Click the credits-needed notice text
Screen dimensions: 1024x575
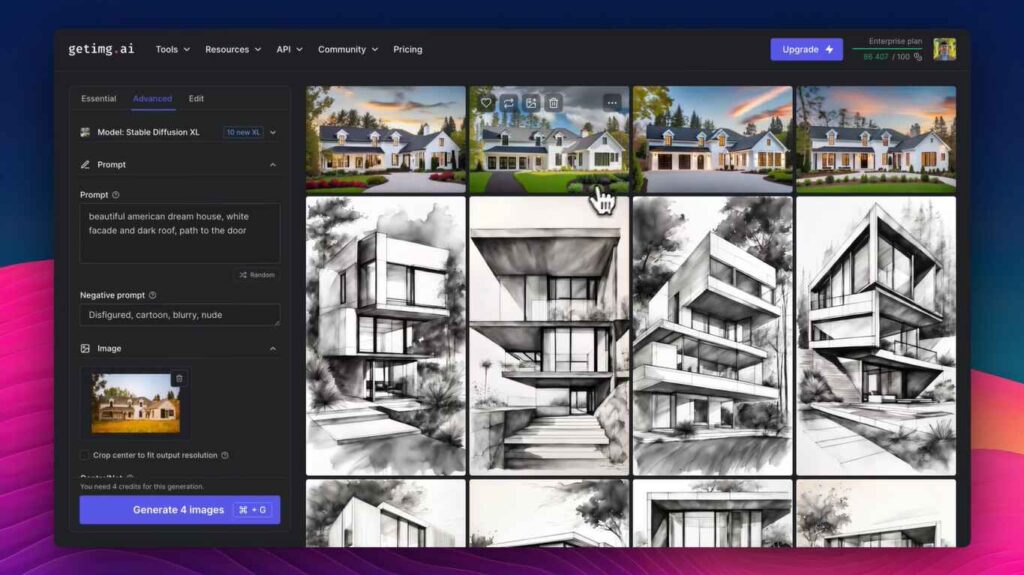pos(142,486)
